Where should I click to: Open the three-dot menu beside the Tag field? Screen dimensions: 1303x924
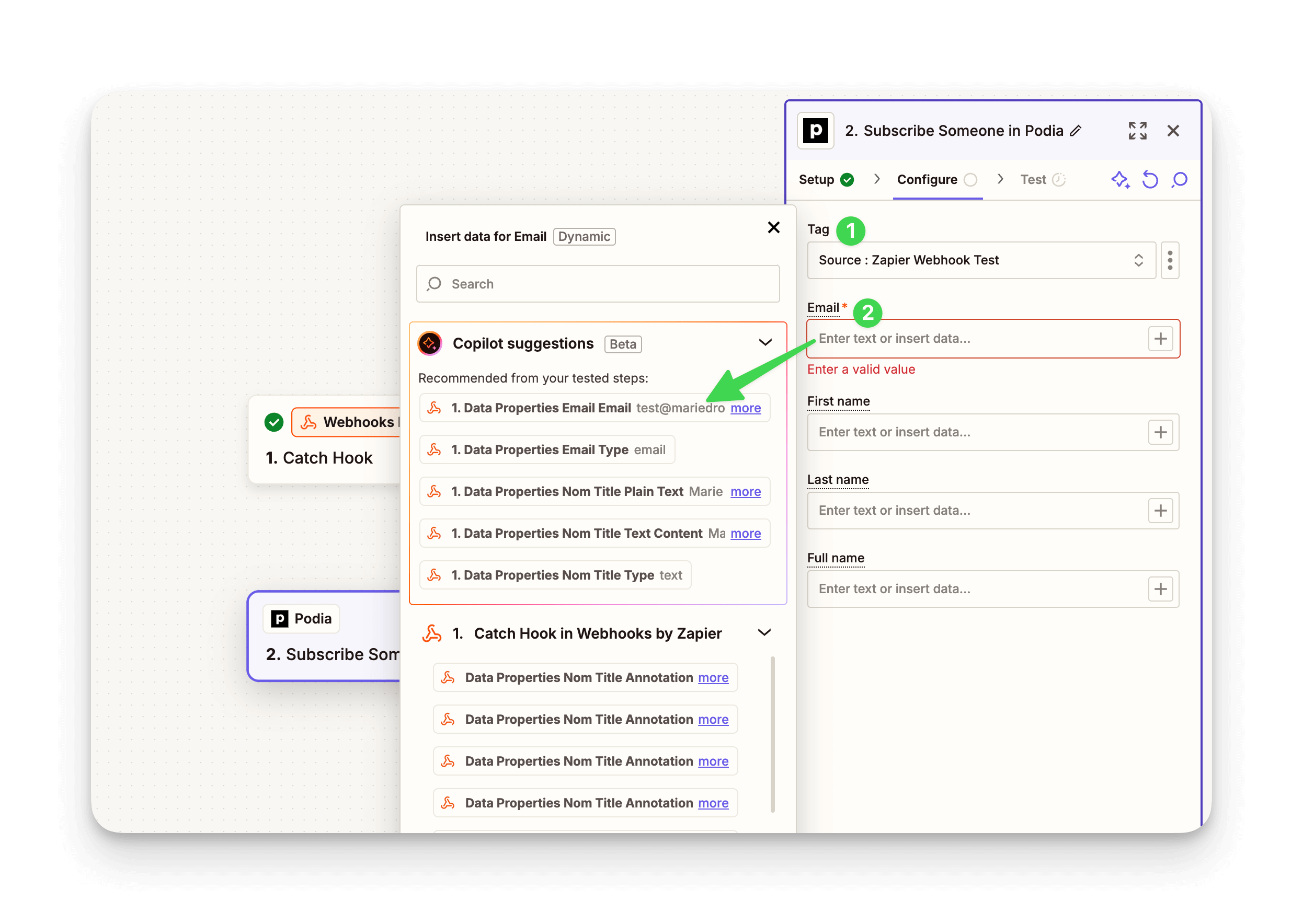1170,260
